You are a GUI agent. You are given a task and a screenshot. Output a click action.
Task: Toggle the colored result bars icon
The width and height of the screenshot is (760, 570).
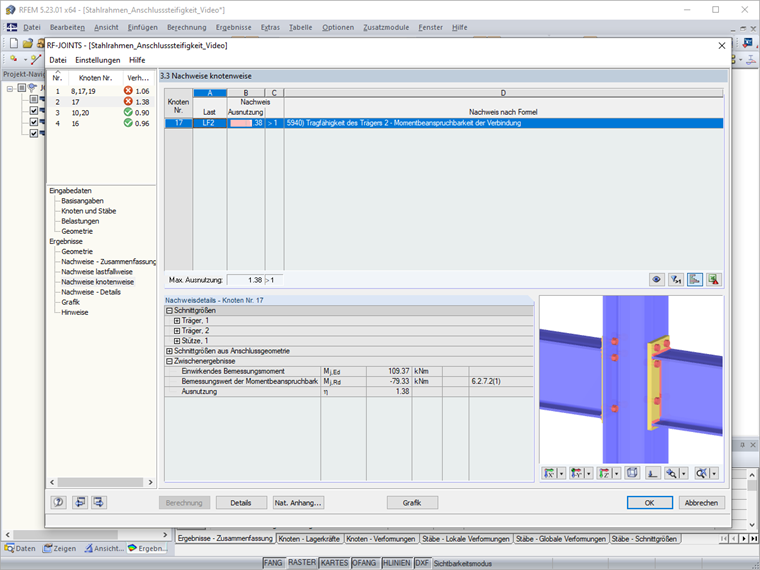(x=695, y=280)
